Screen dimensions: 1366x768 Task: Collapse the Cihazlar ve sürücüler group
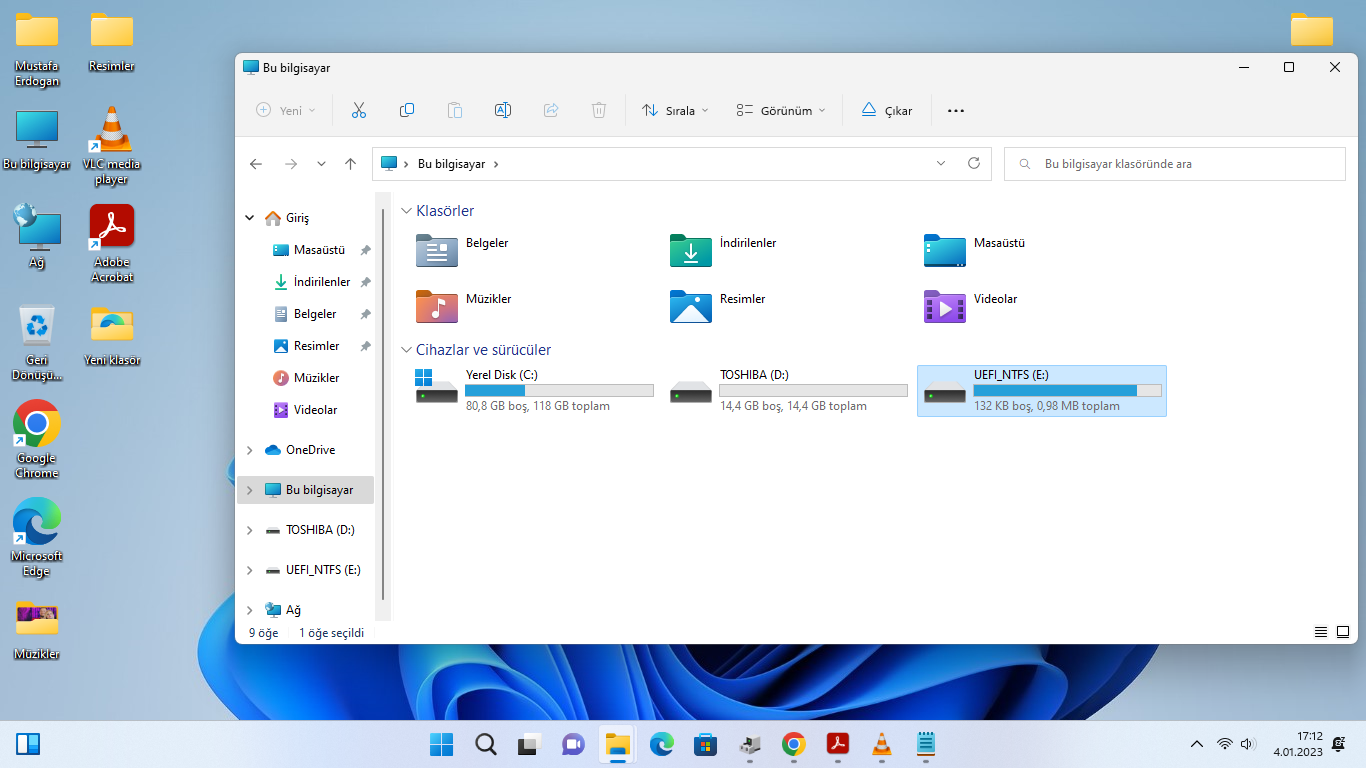click(x=406, y=350)
